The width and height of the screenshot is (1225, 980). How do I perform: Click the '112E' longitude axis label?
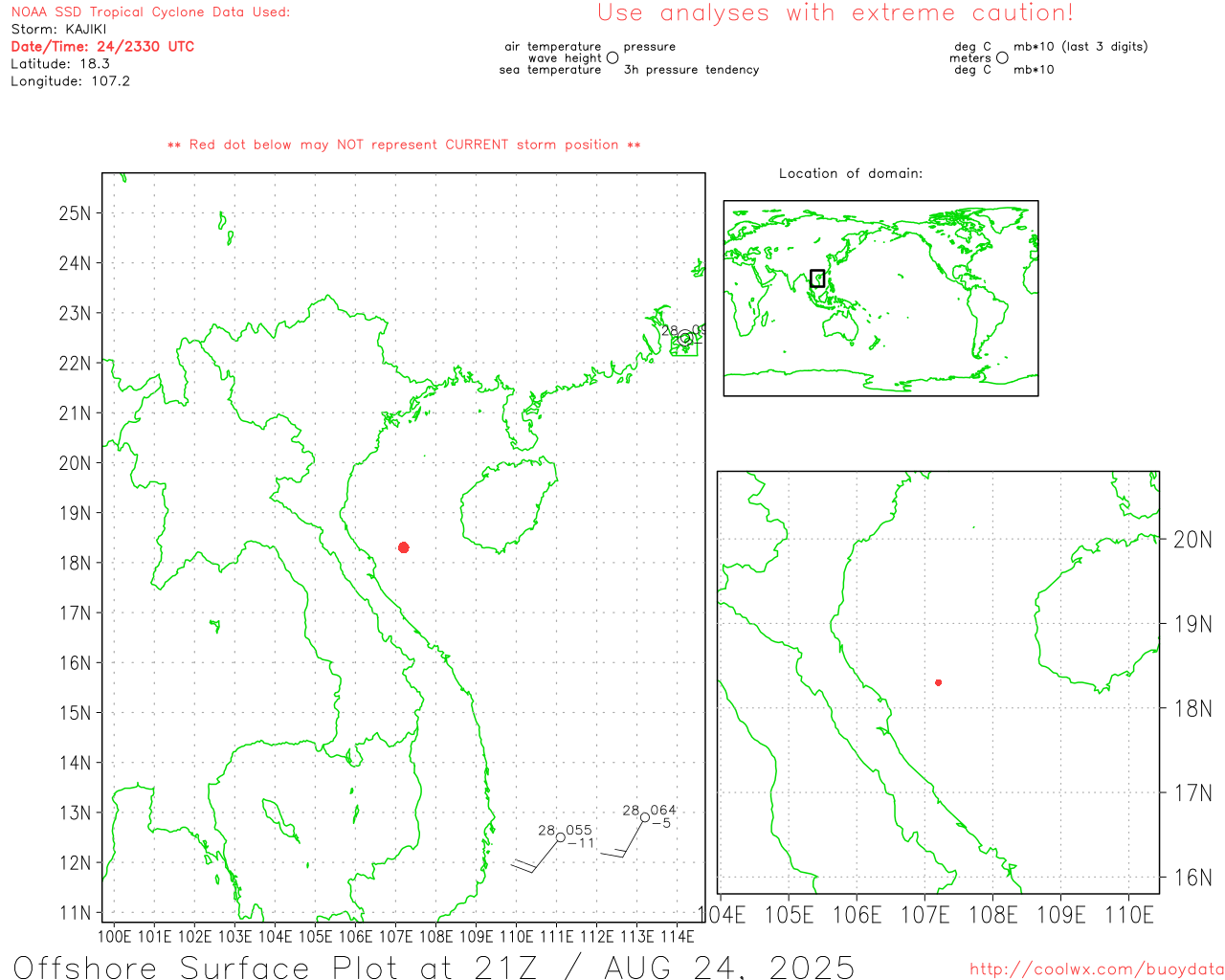[597, 936]
